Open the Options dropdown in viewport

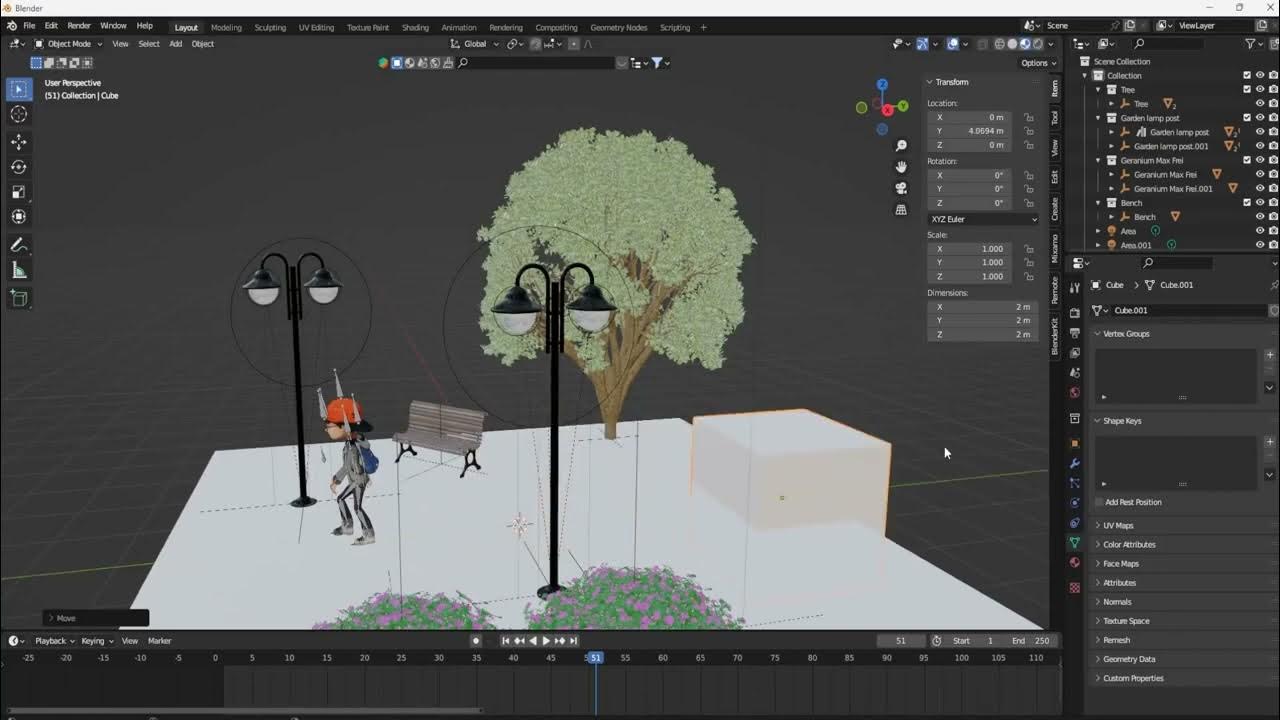click(x=1038, y=63)
